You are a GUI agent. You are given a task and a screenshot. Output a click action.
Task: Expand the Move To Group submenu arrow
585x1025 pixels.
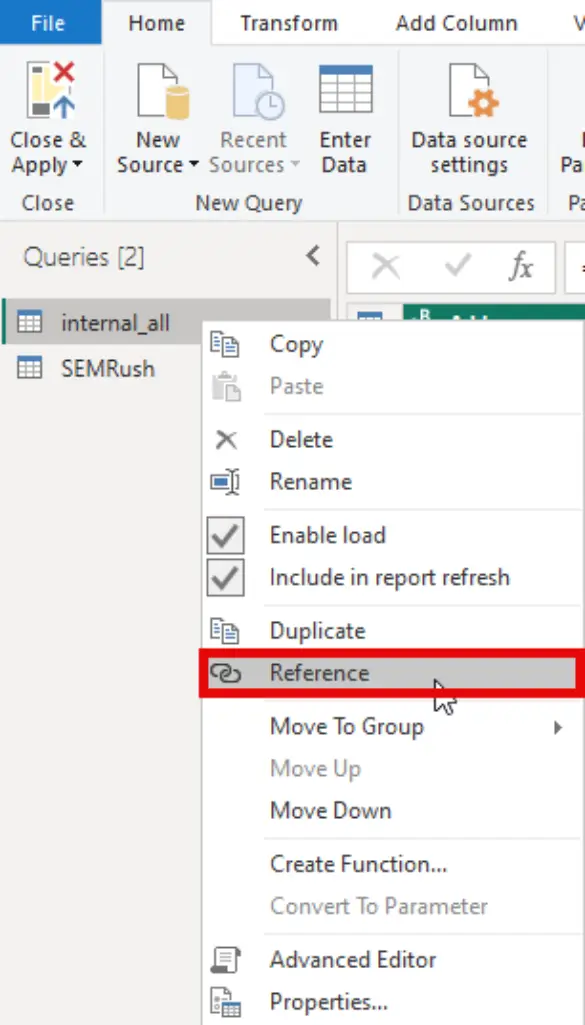[x=558, y=727]
